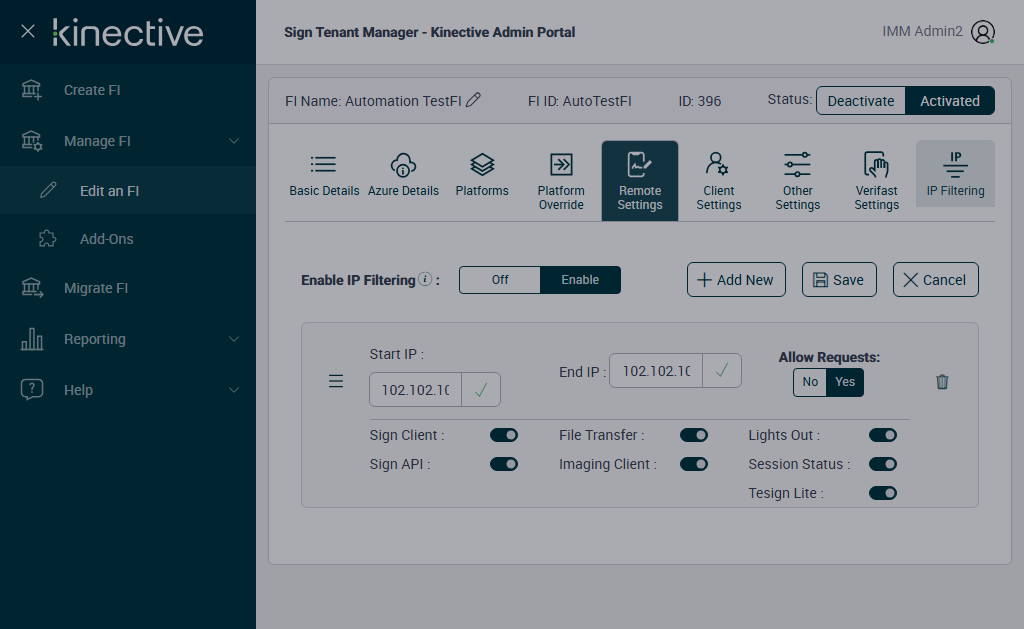Open Migrate FI in the sidebar
This screenshot has height=629, width=1024.
(x=128, y=288)
